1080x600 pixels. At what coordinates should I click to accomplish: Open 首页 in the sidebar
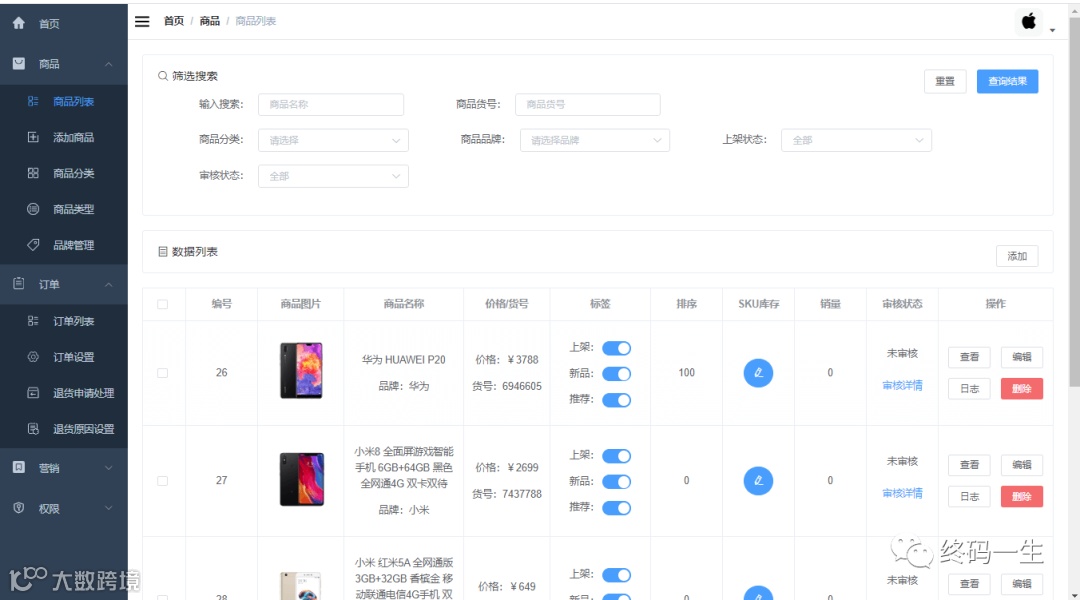tap(63, 23)
